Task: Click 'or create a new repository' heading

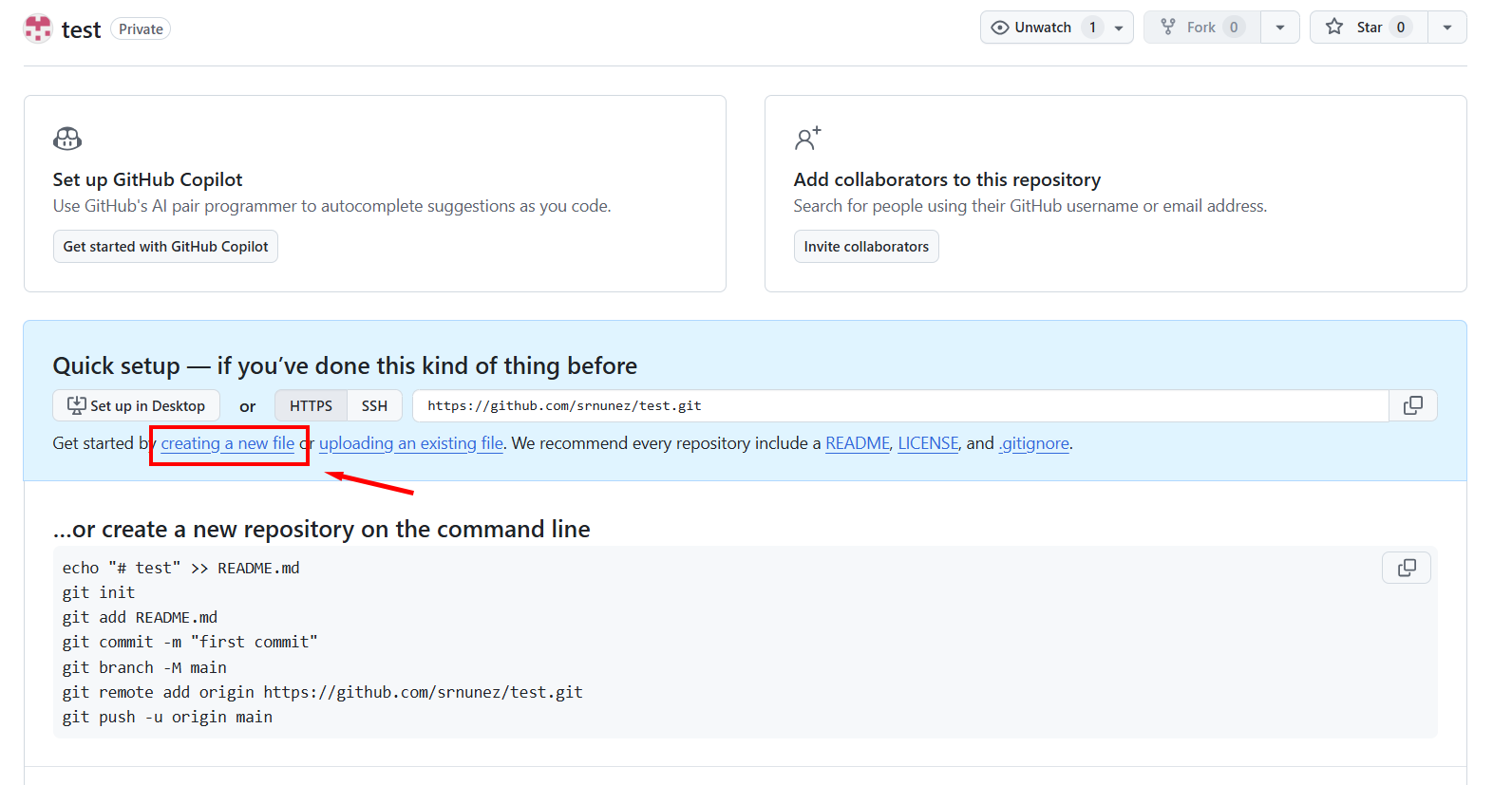Action: coord(321,530)
